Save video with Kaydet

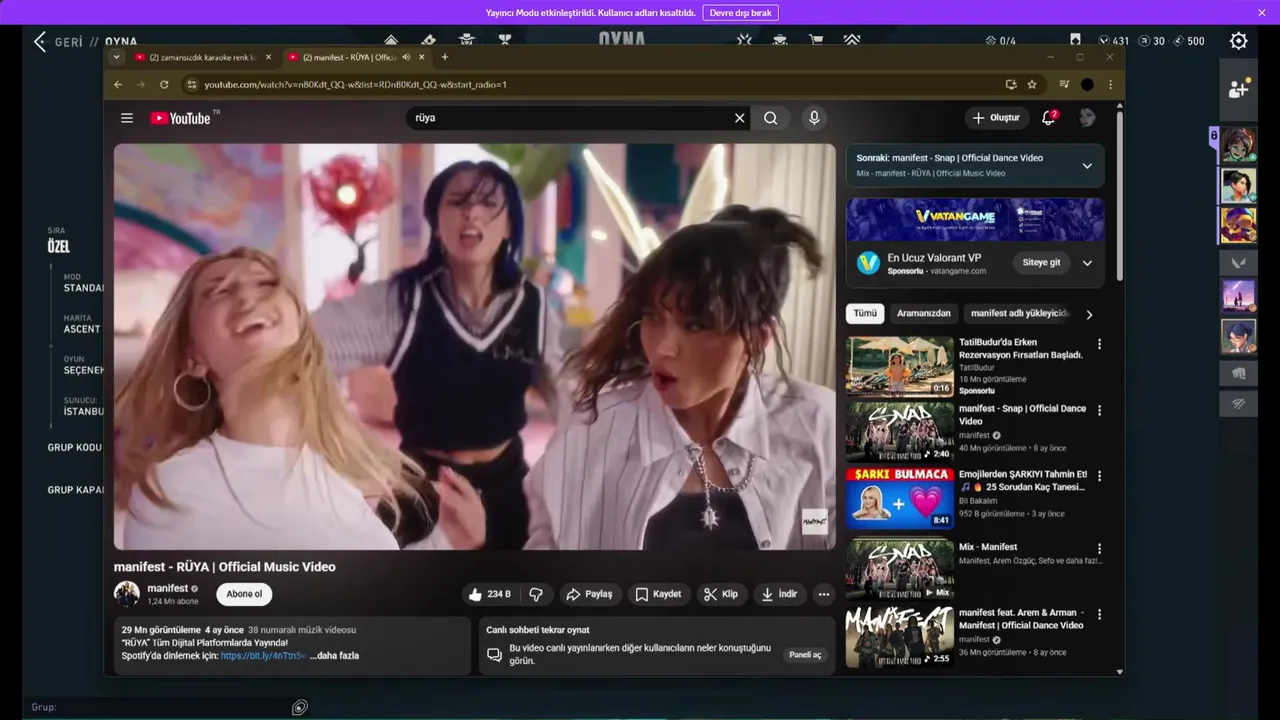click(x=658, y=594)
